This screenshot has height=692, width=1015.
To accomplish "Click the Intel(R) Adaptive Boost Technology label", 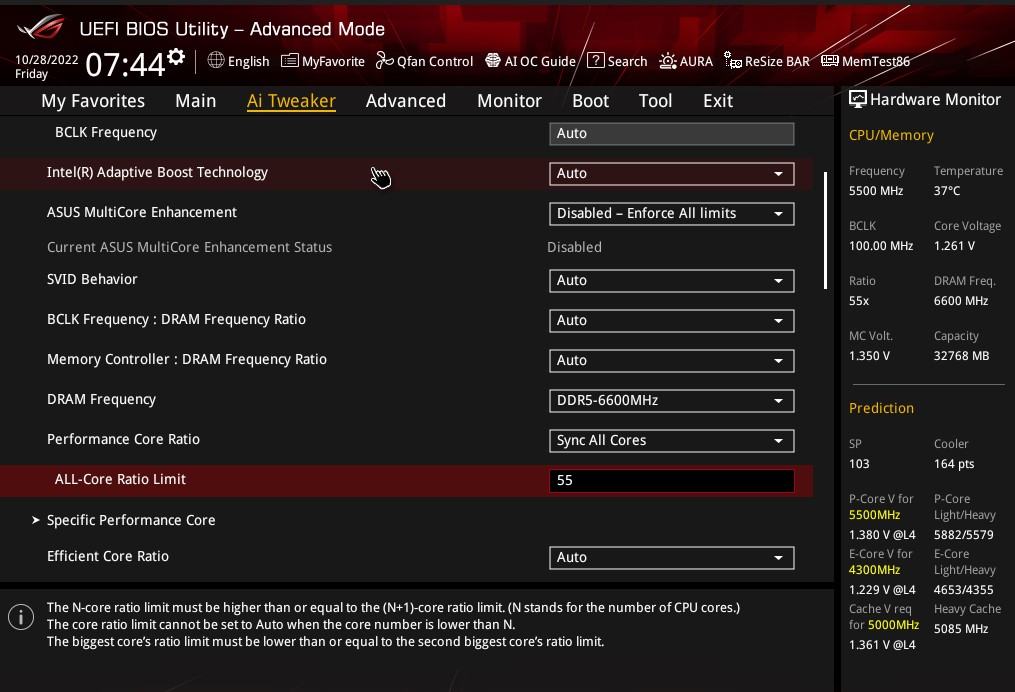I will tap(157, 172).
